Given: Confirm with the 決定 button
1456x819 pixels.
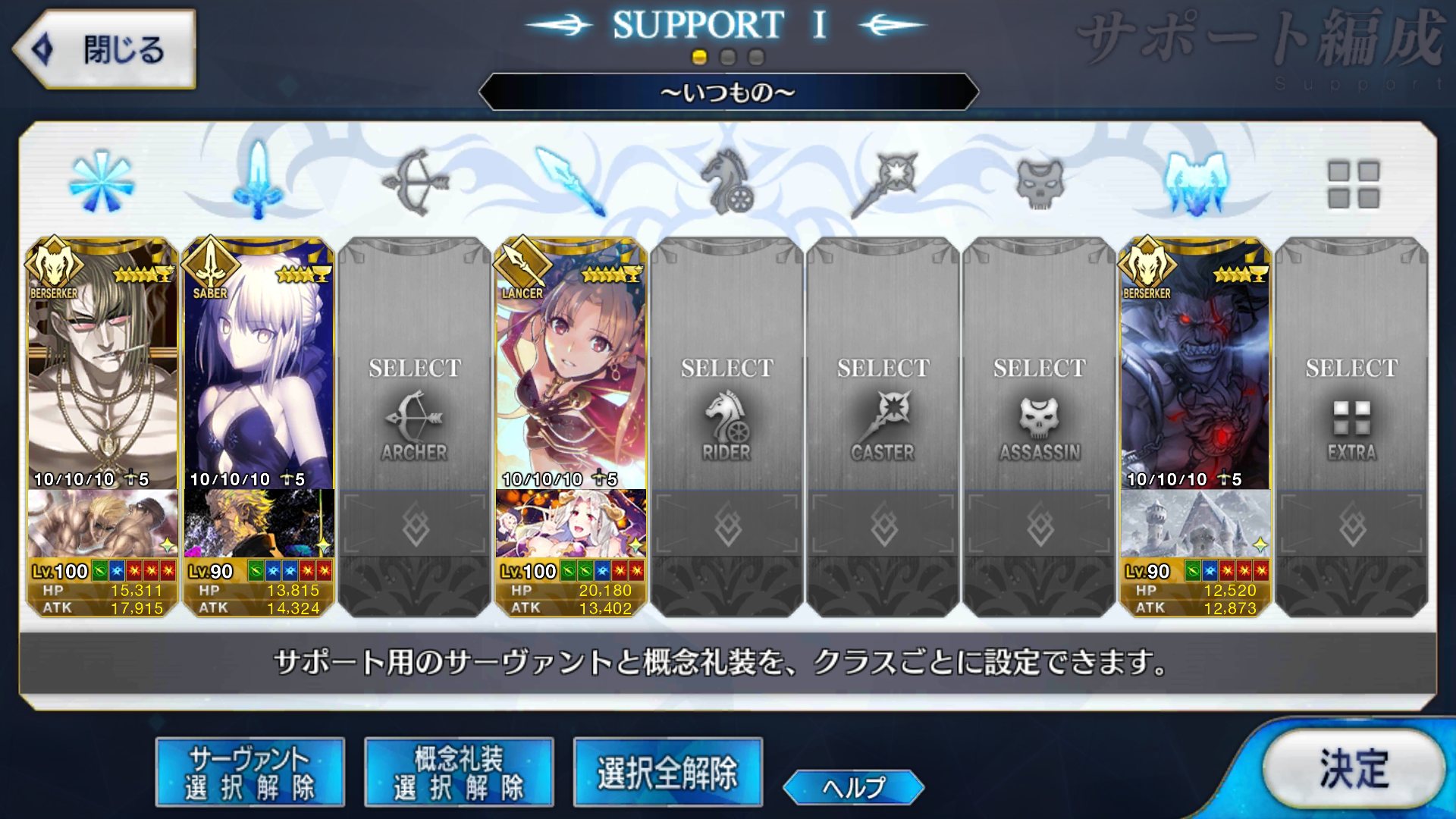Looking at the screenshot, I should coord(1354,769).
